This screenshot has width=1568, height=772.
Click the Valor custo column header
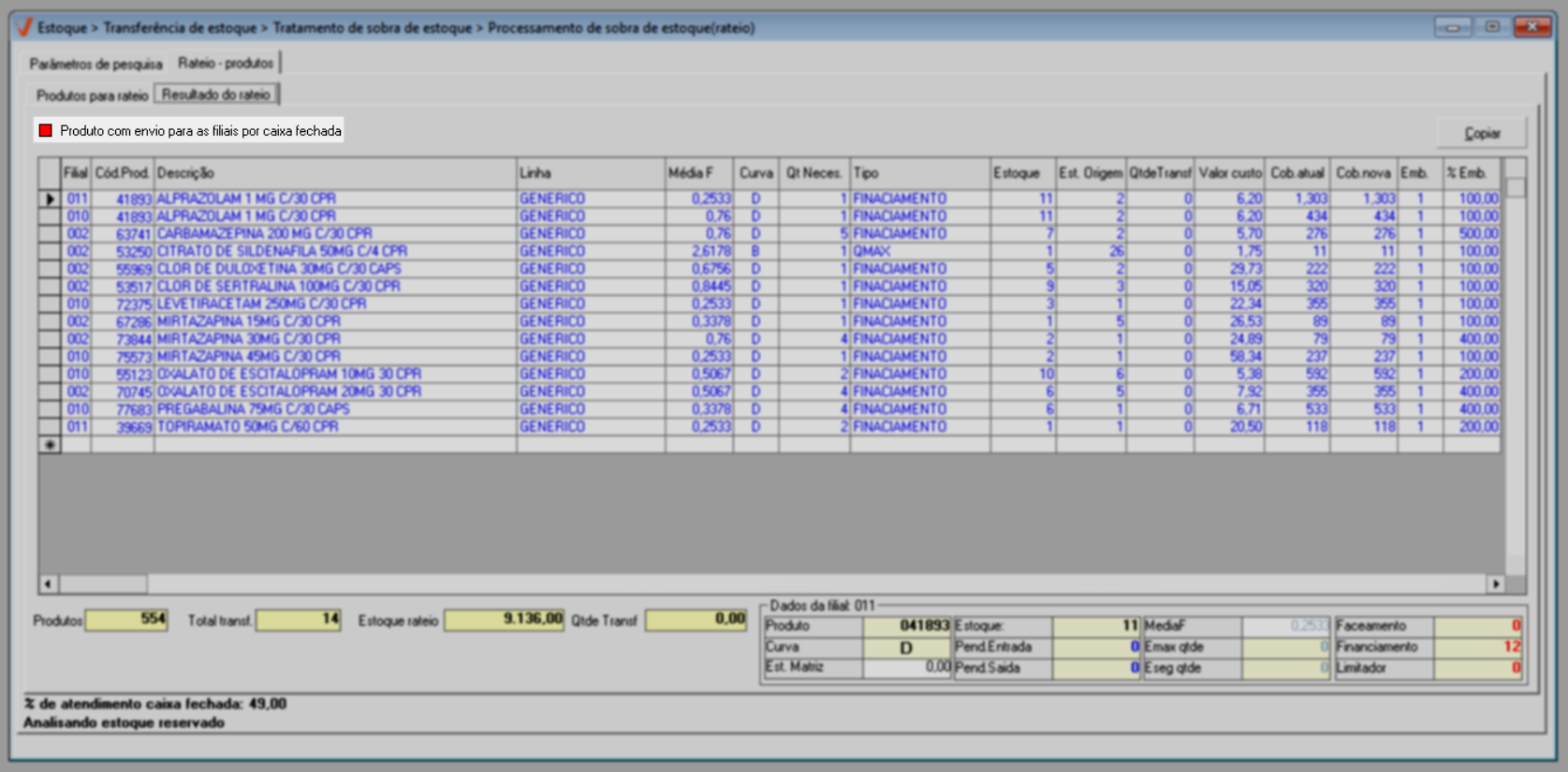click(1229, 173)
